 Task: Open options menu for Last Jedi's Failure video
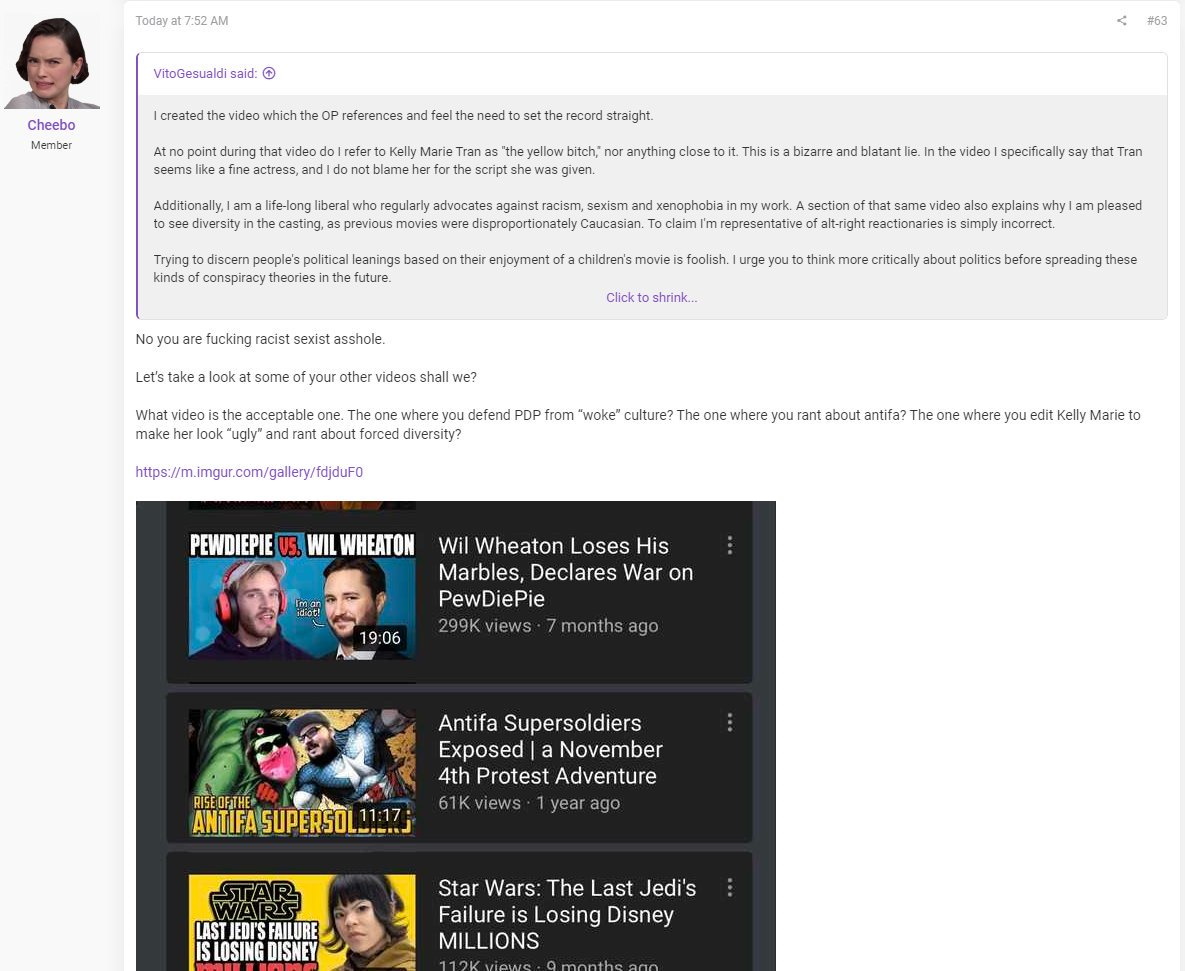729,887
